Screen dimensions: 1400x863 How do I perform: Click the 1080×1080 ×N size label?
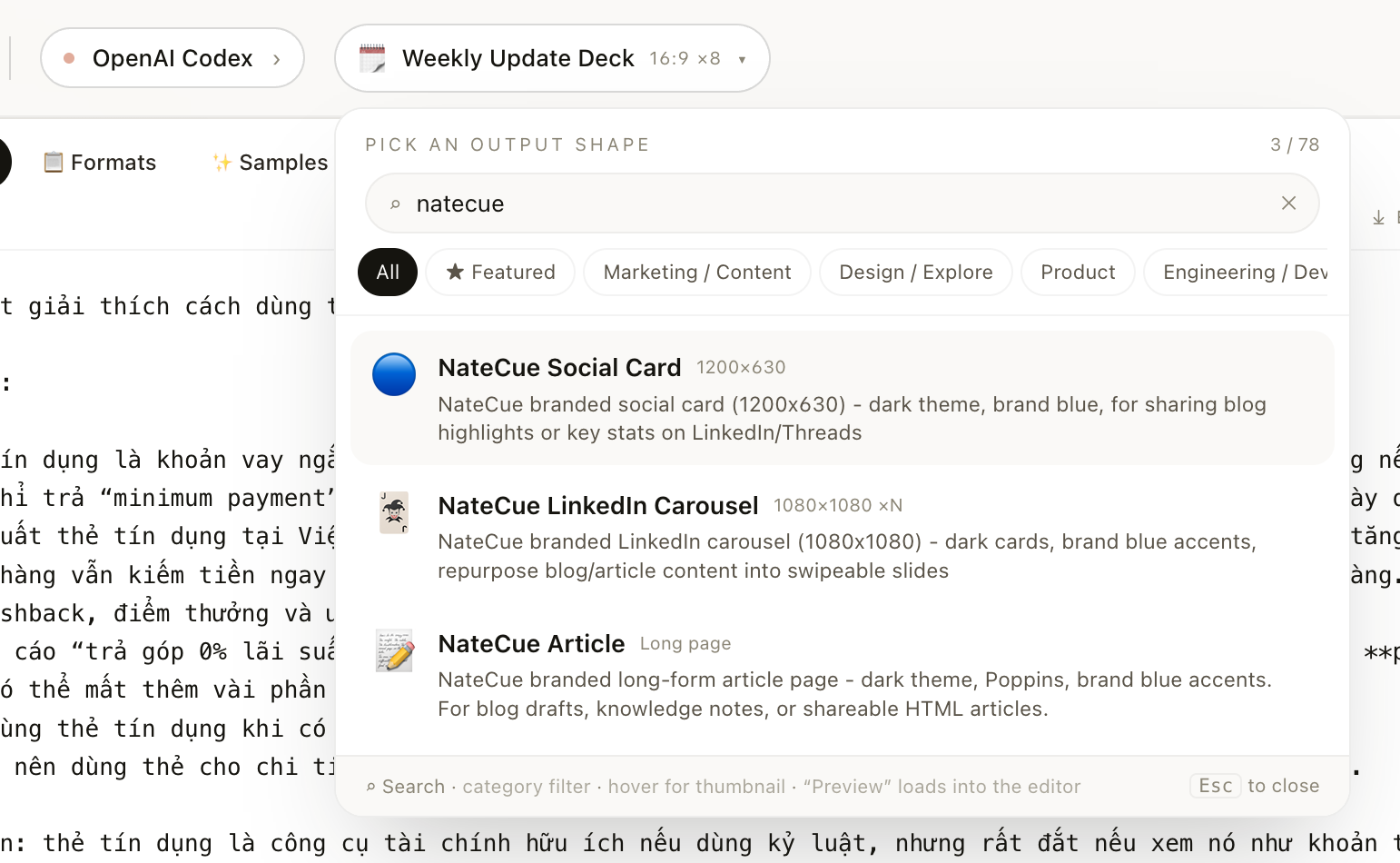coord(838,505)
